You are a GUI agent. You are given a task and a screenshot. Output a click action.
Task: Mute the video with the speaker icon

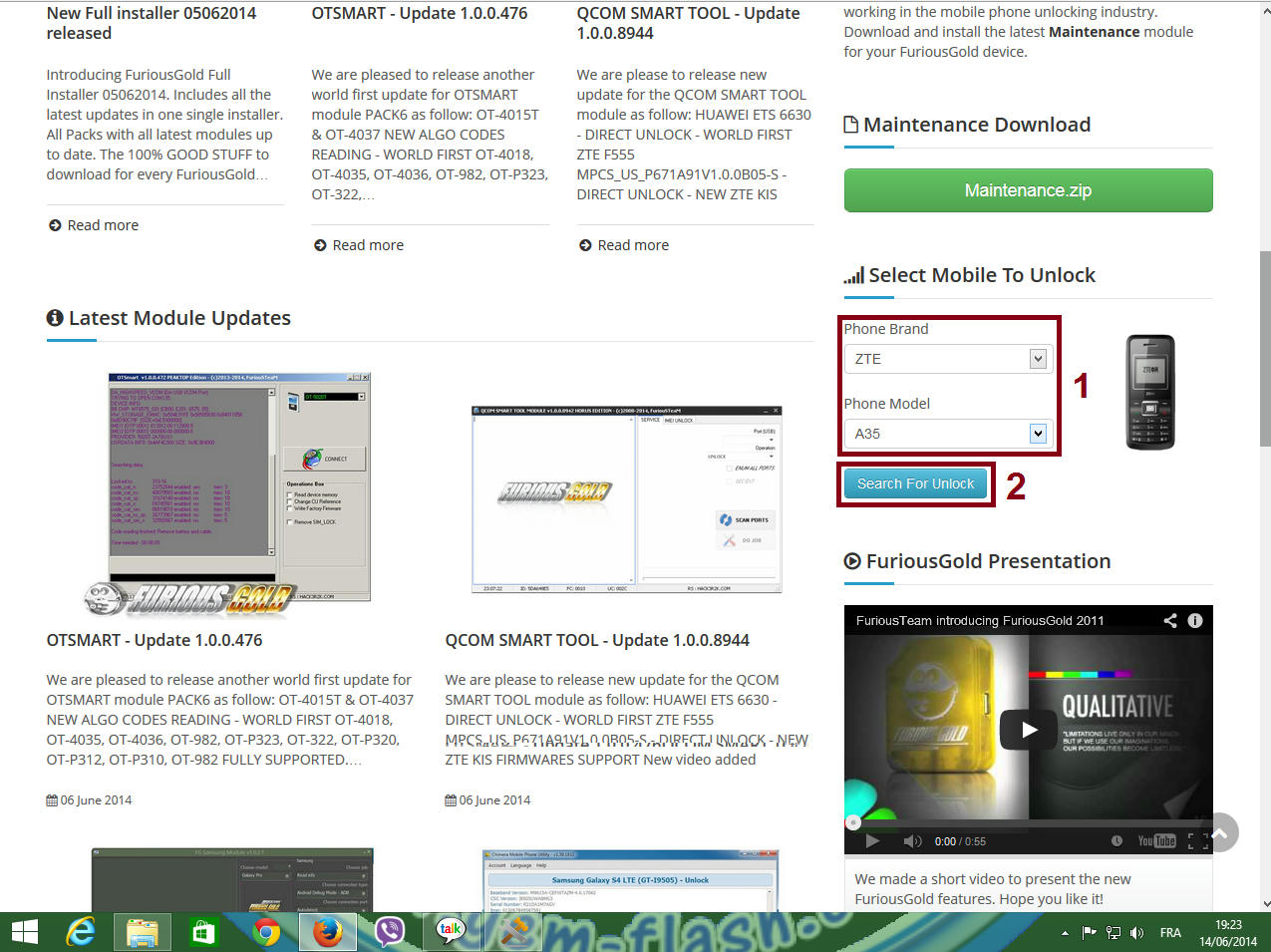click(912, 841)
